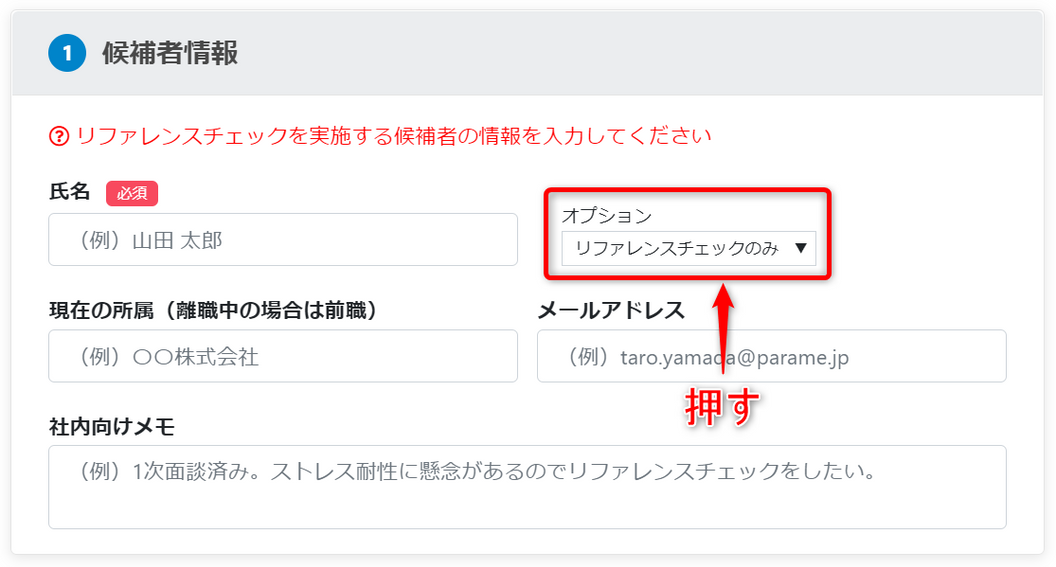Click the オプション label text
The height and width of the screenshot is (567, 1056).
coord(607,215)
